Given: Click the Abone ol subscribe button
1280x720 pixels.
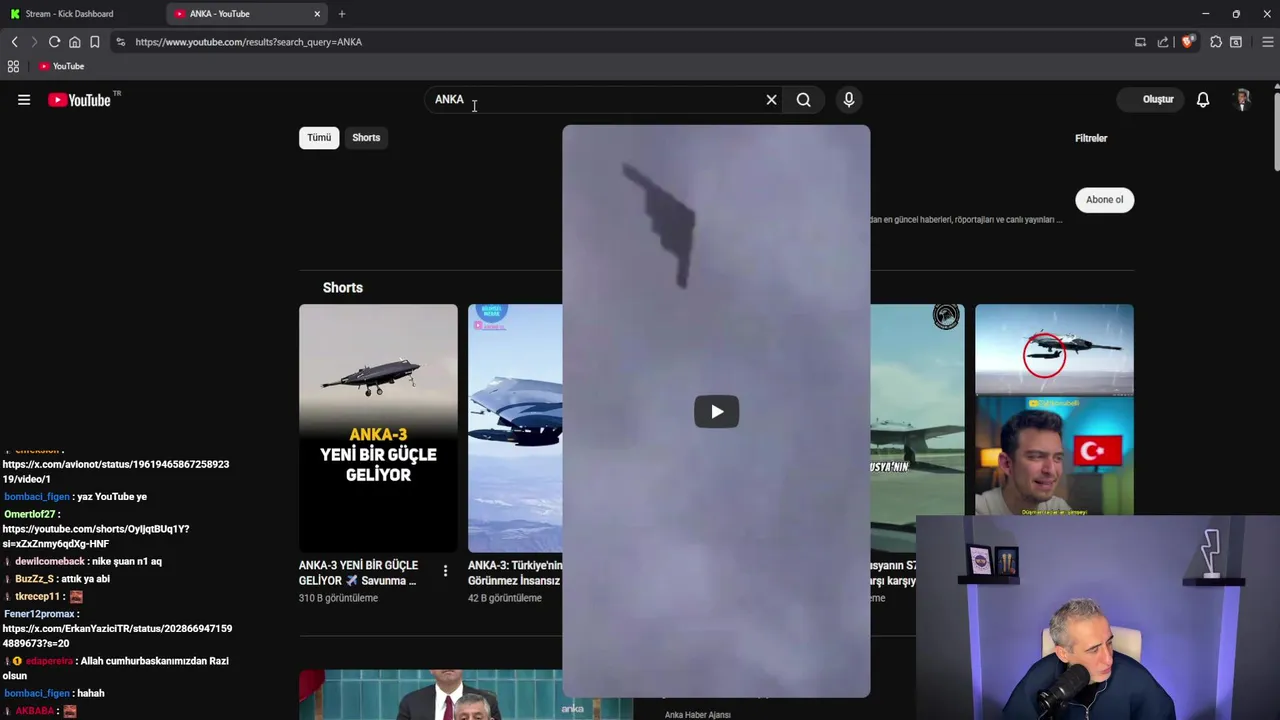Looking at the screenshot, I should pos(1104,200).
